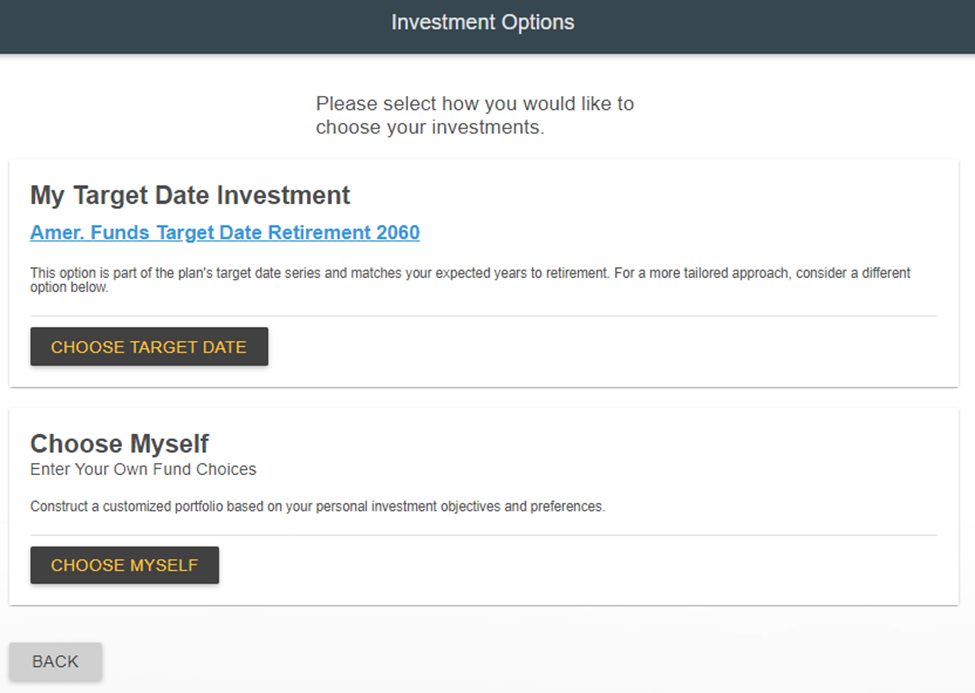Go back with the BACK button
The height and width of the screenshot is (693, 975).
tap(55, 661)
